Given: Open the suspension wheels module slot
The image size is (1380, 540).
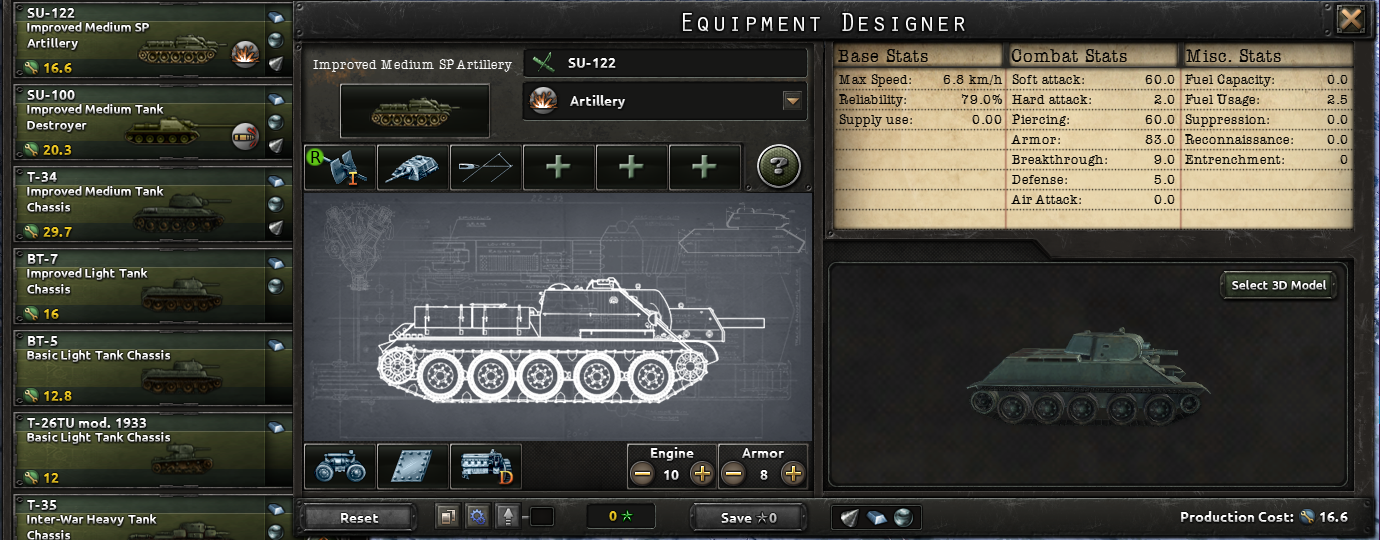Looking at the screenshot, I should (x=340, y=466).
